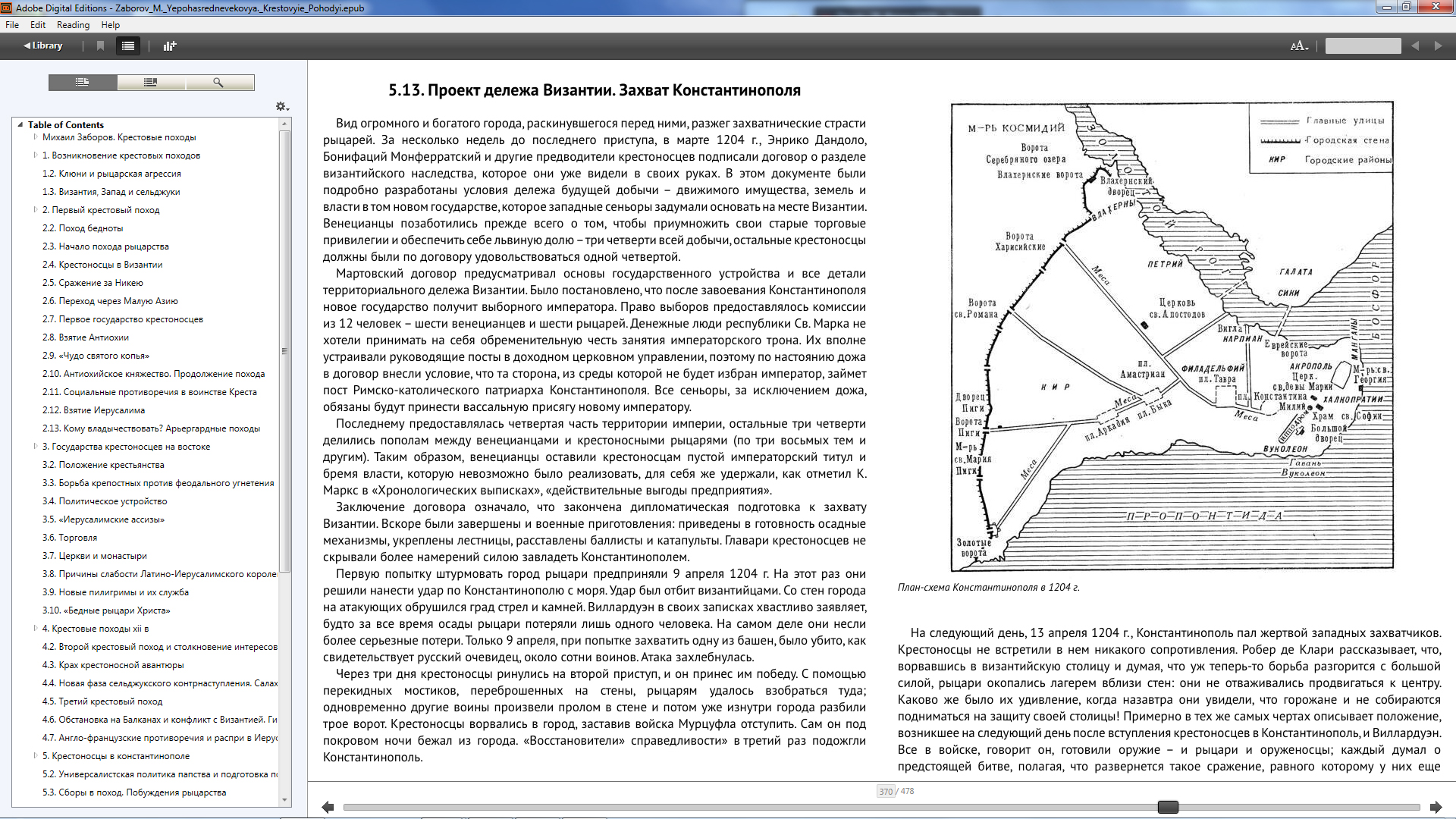
Task: Go to next search result arrow
Action: [x=1438, y=45]
